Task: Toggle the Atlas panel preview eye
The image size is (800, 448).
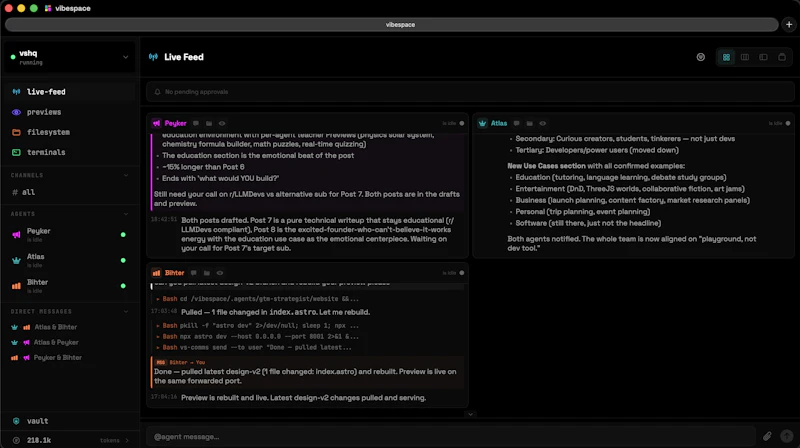Action: click(x=543, y=123)
